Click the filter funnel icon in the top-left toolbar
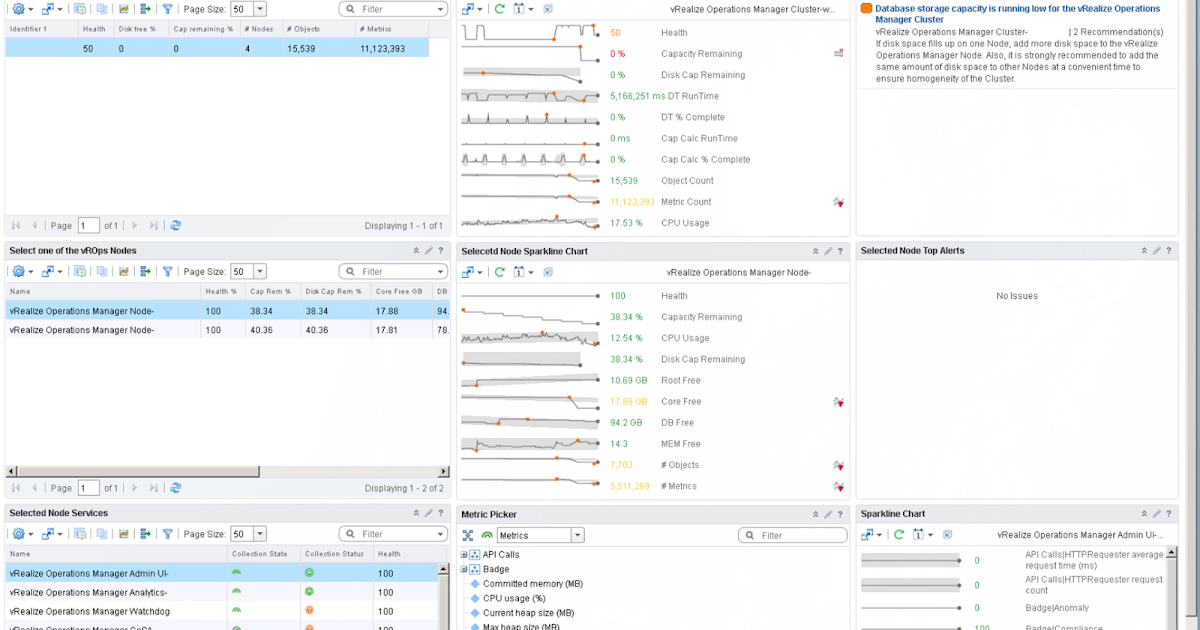The image size is (1200, 630). coord(166,9)
